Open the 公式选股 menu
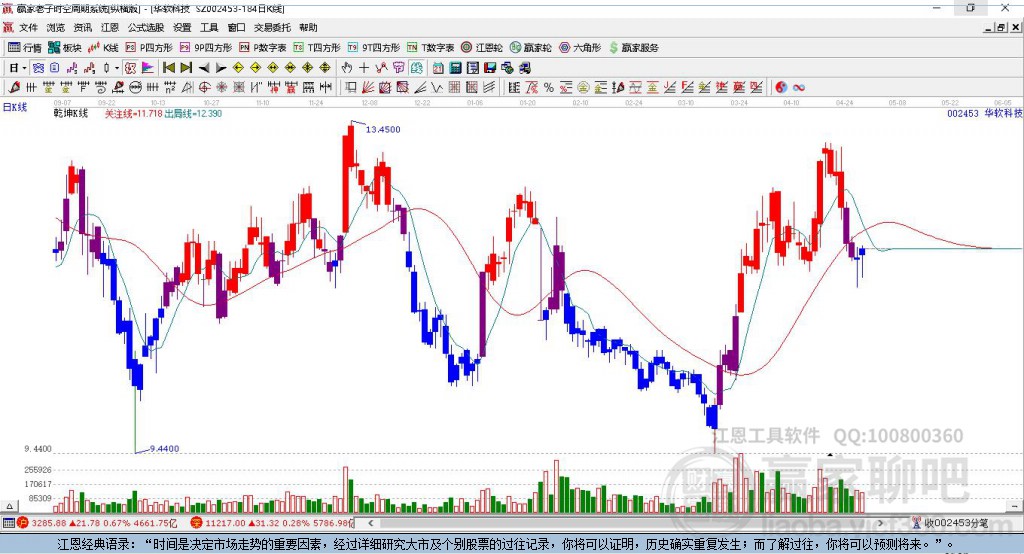 coord(146,27)
